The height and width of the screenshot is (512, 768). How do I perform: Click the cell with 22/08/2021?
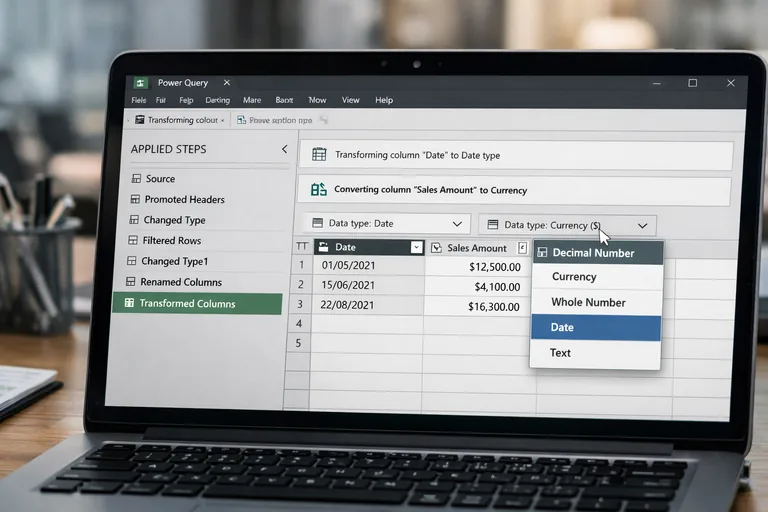(x=367, y=305)
